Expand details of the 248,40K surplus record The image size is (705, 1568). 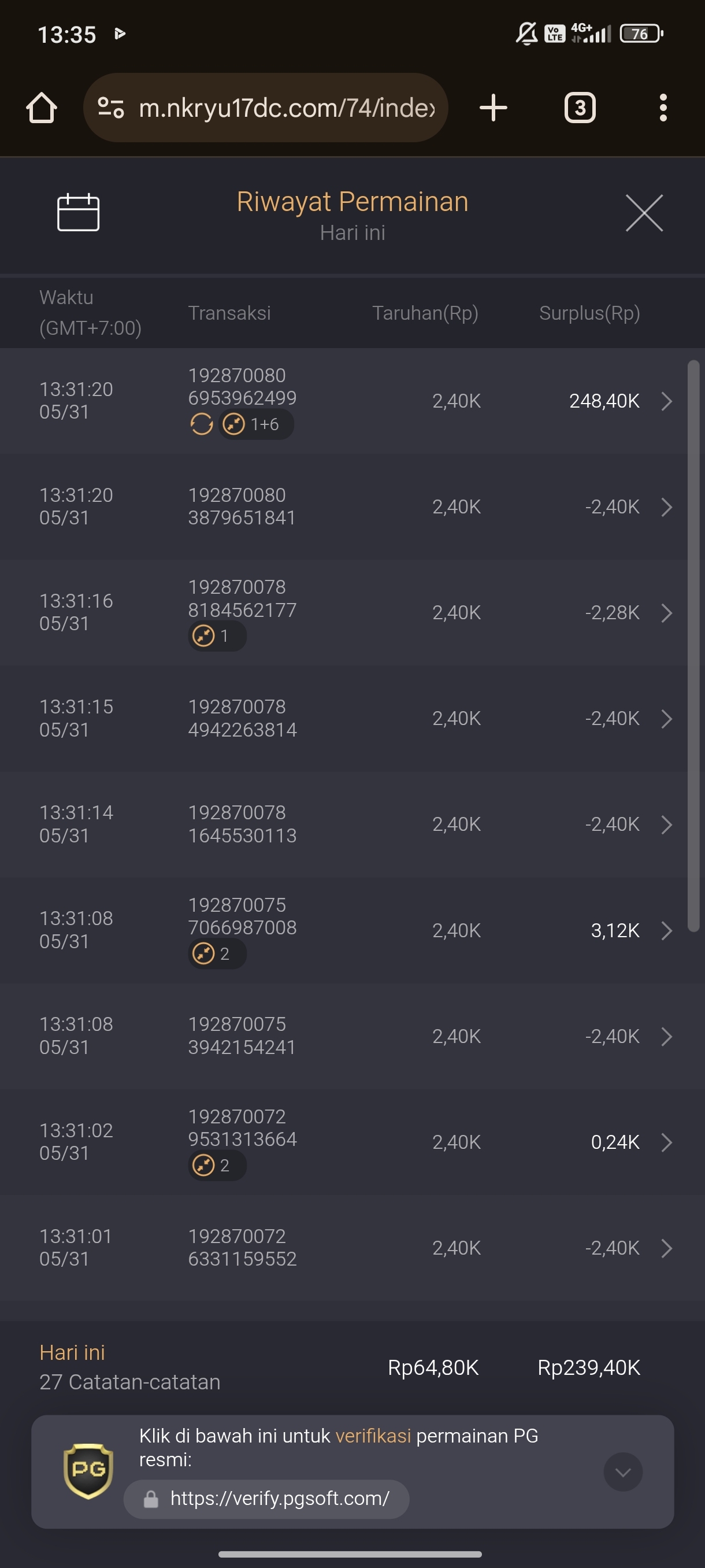[667, 401]
